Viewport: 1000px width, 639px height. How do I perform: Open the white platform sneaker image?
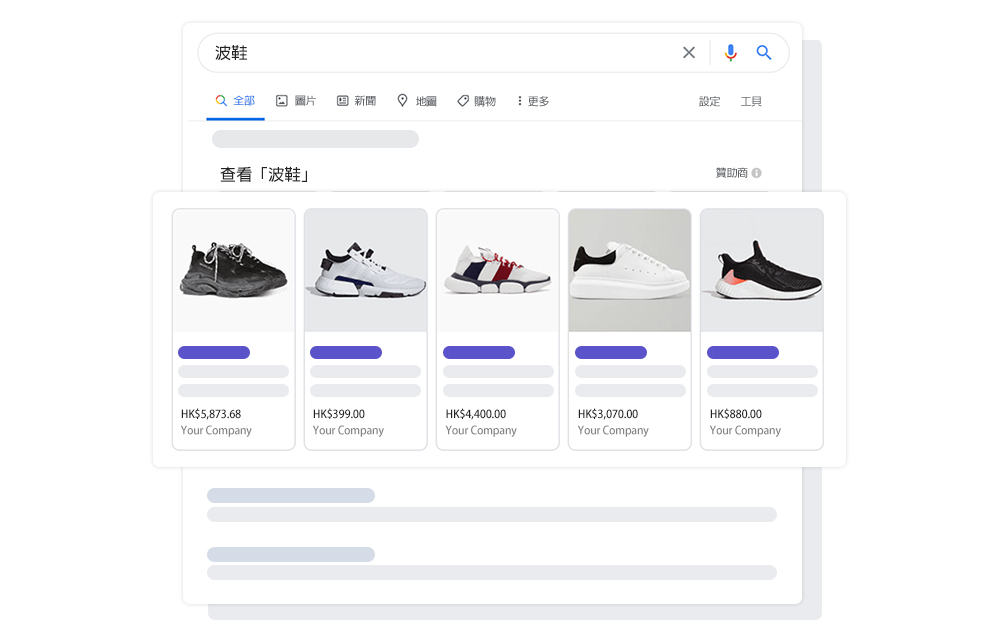tap(629, 270)
